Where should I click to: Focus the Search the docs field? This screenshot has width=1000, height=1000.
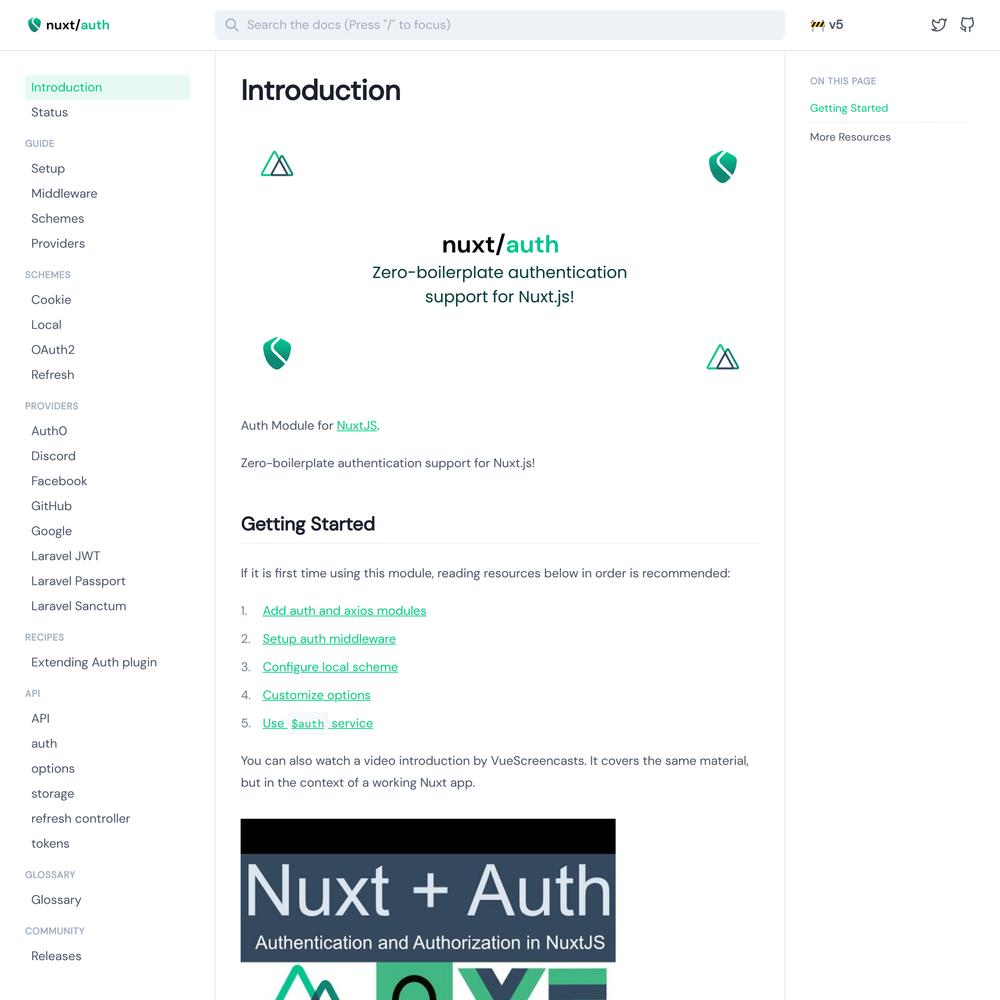[x=499, y=25]
